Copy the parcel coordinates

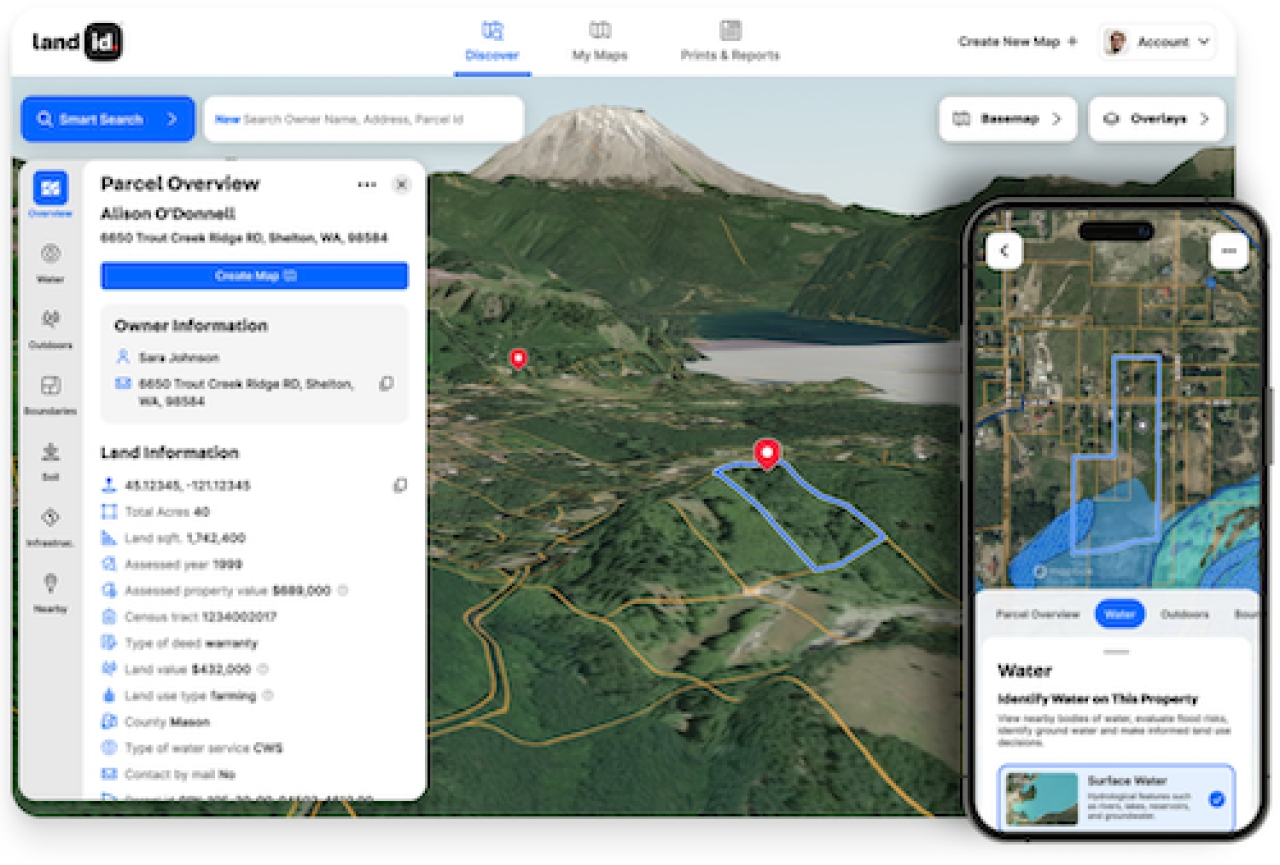point(402,485)
